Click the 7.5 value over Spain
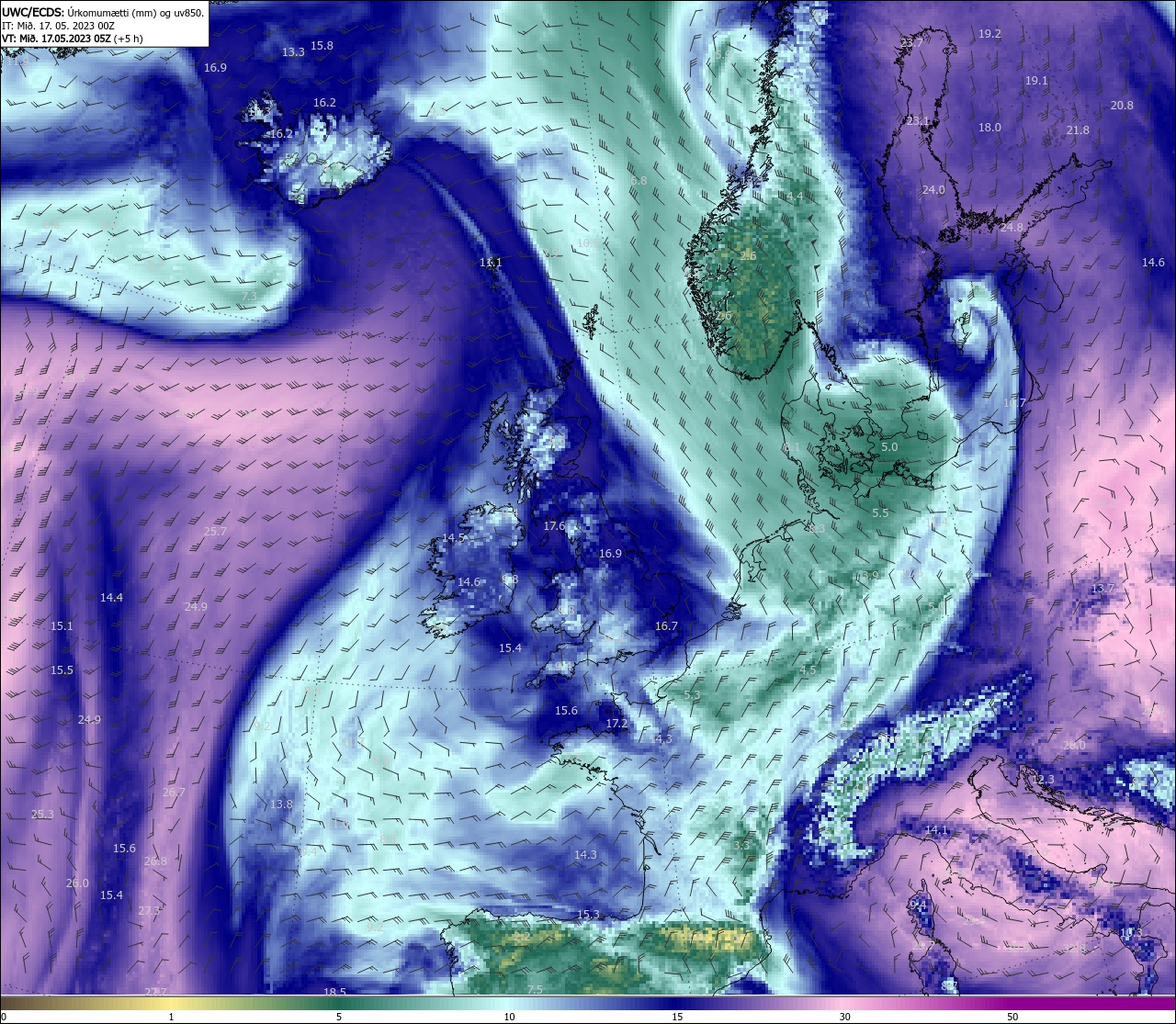 pyautogui.click(x=535, y=989)
